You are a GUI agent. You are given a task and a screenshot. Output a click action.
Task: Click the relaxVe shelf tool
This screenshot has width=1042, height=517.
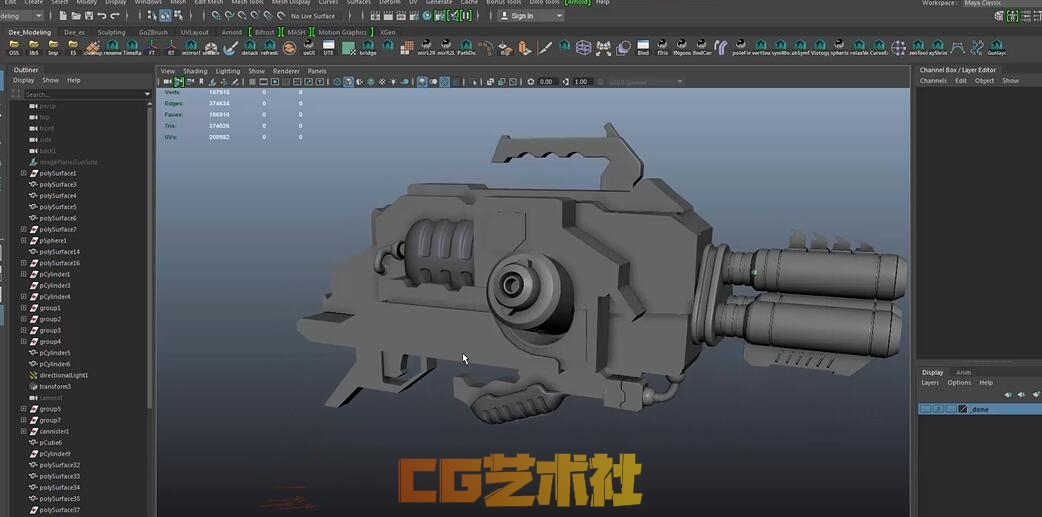(x=859, y=47)
